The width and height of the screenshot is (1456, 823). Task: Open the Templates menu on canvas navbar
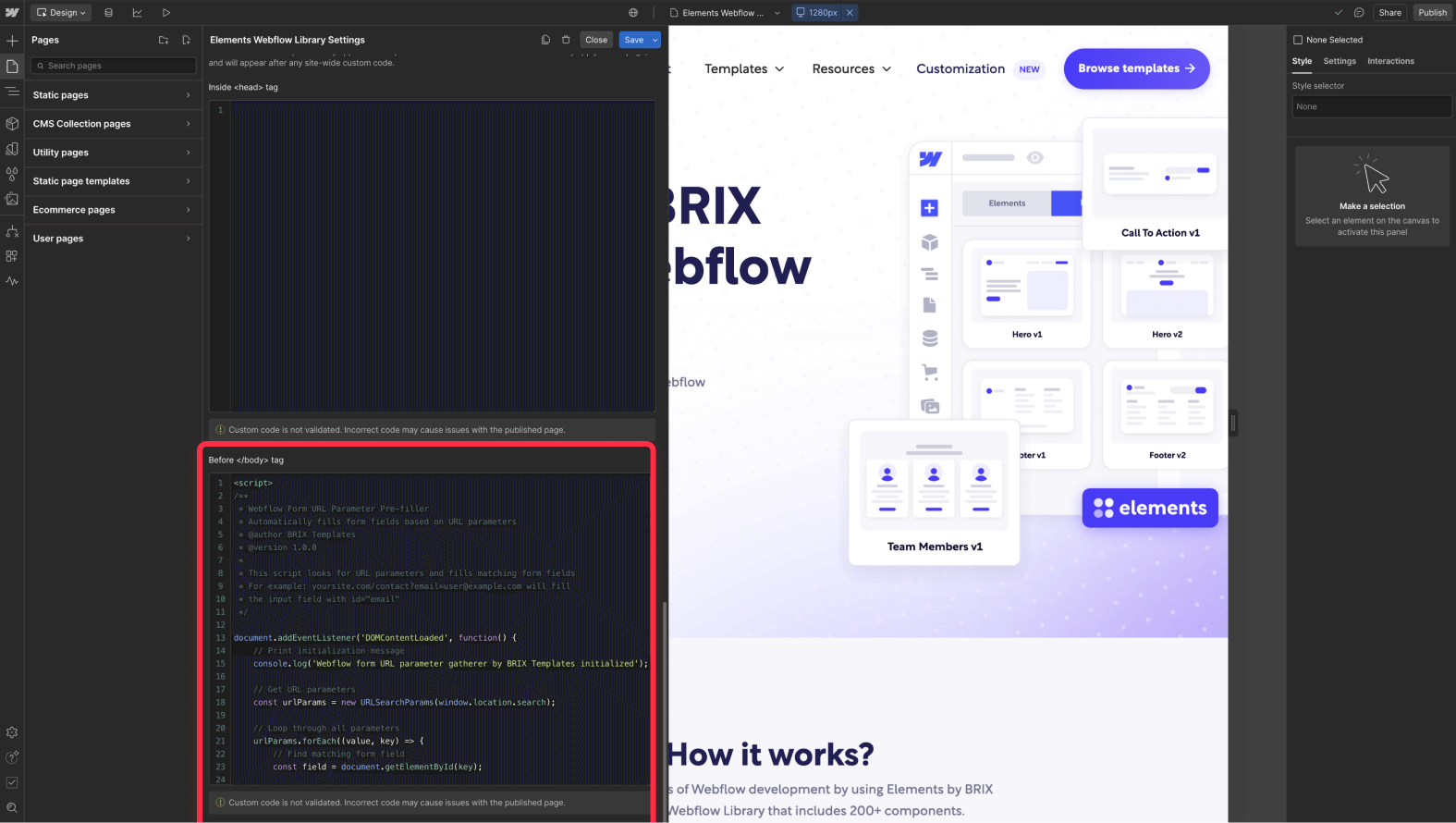(744, 68)
